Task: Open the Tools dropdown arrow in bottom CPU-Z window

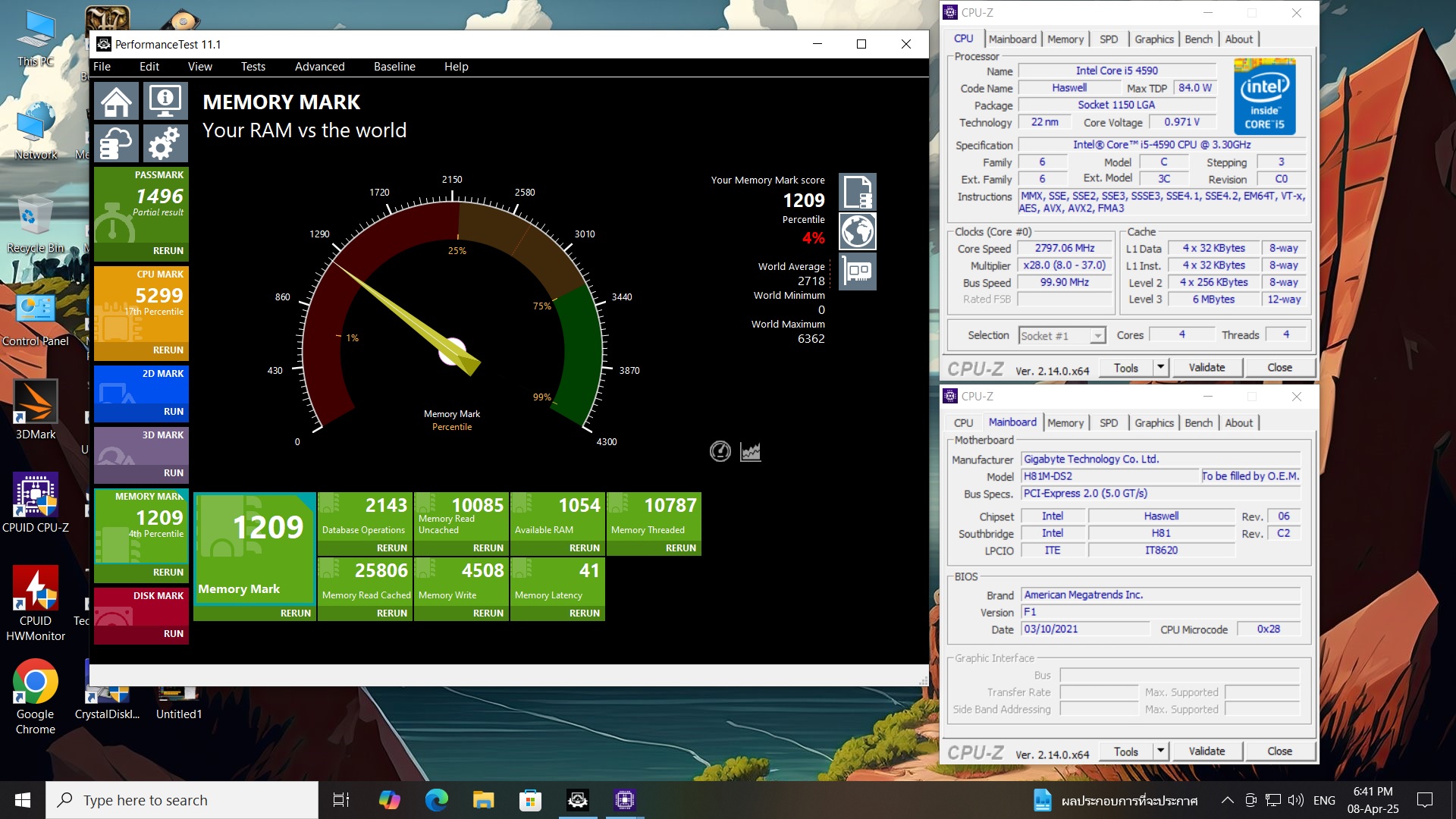Action: [1160, 751]
